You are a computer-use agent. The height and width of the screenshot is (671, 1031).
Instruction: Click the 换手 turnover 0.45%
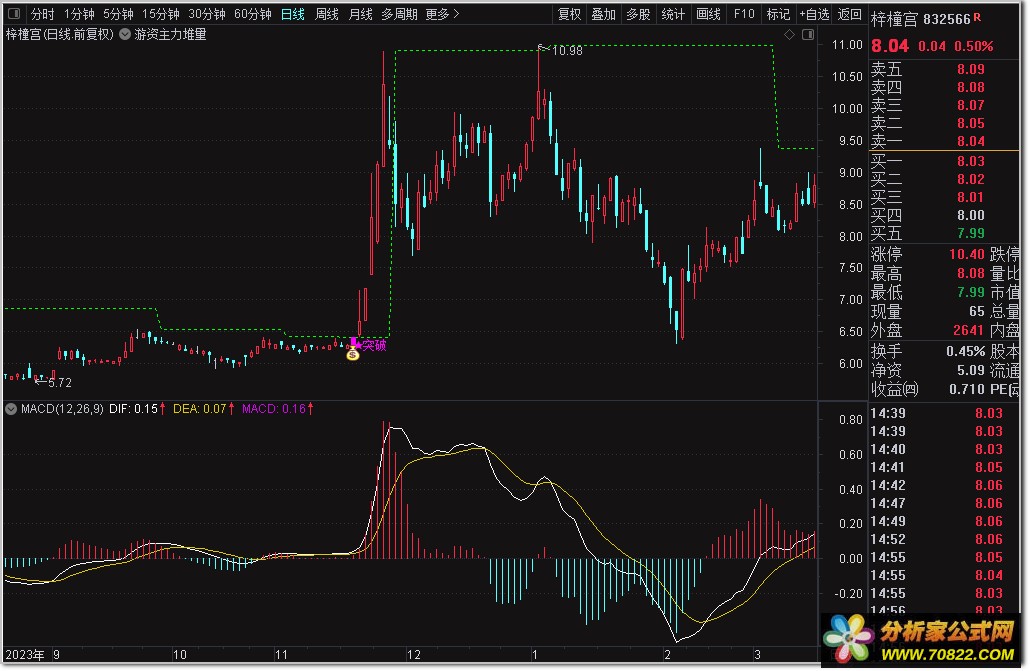click(x=965, y=351)
